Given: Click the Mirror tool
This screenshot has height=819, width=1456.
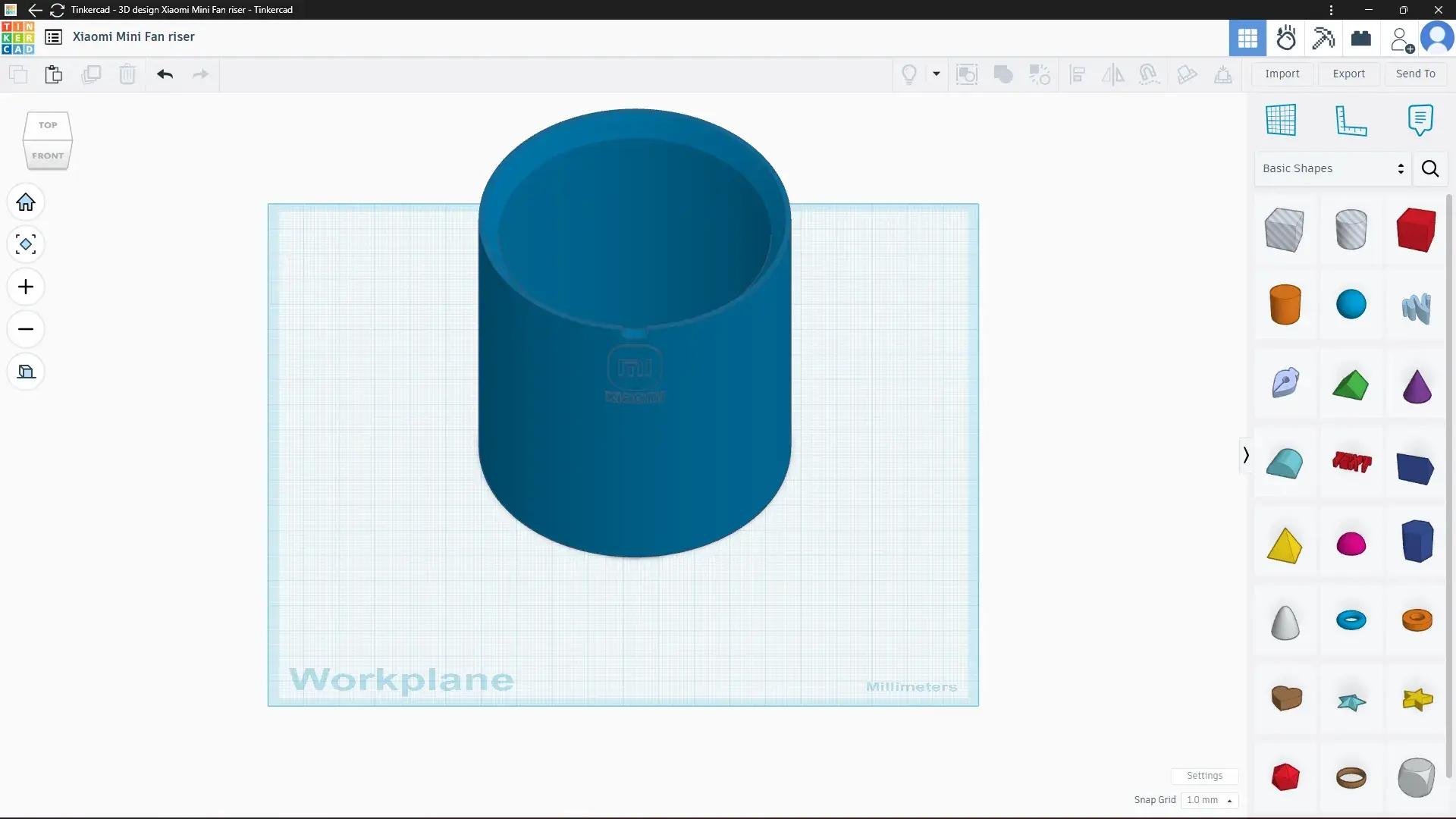Looking at the screenshot, I should (x=1113, y=74).
